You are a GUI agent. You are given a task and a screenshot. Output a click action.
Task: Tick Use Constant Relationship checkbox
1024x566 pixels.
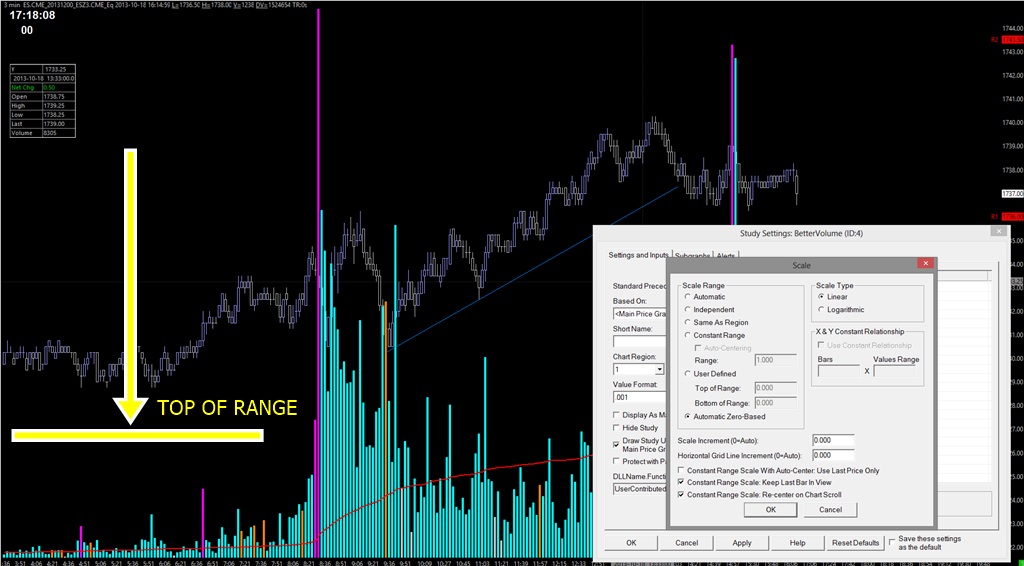tap(822, 345)
